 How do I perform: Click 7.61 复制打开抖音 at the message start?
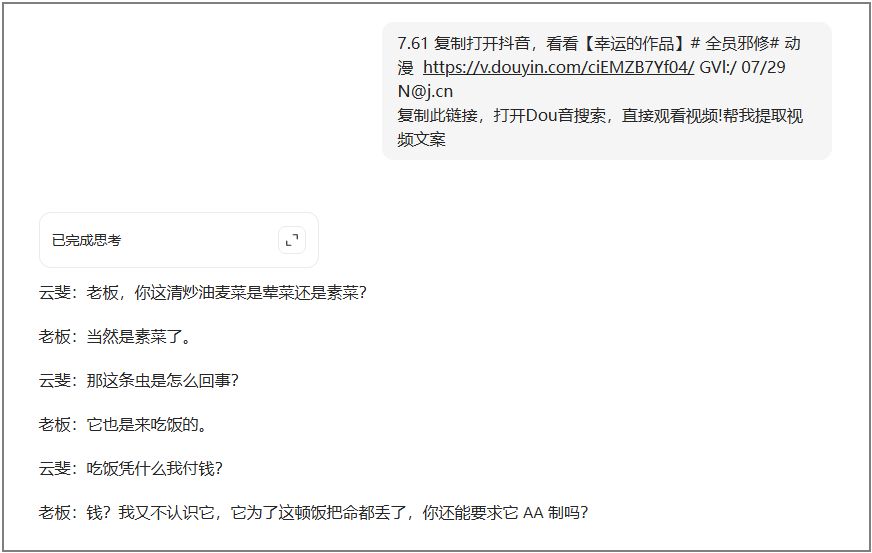point(464,43)
